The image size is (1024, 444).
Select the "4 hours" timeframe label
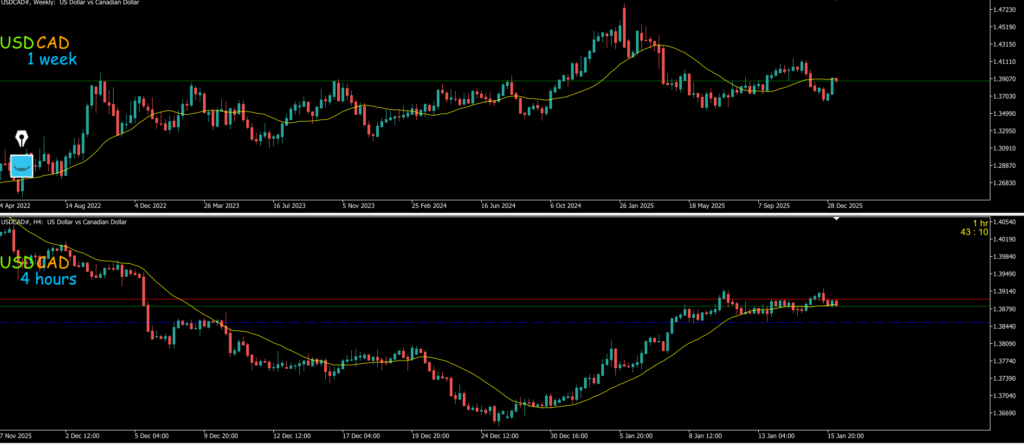[48, 279]
